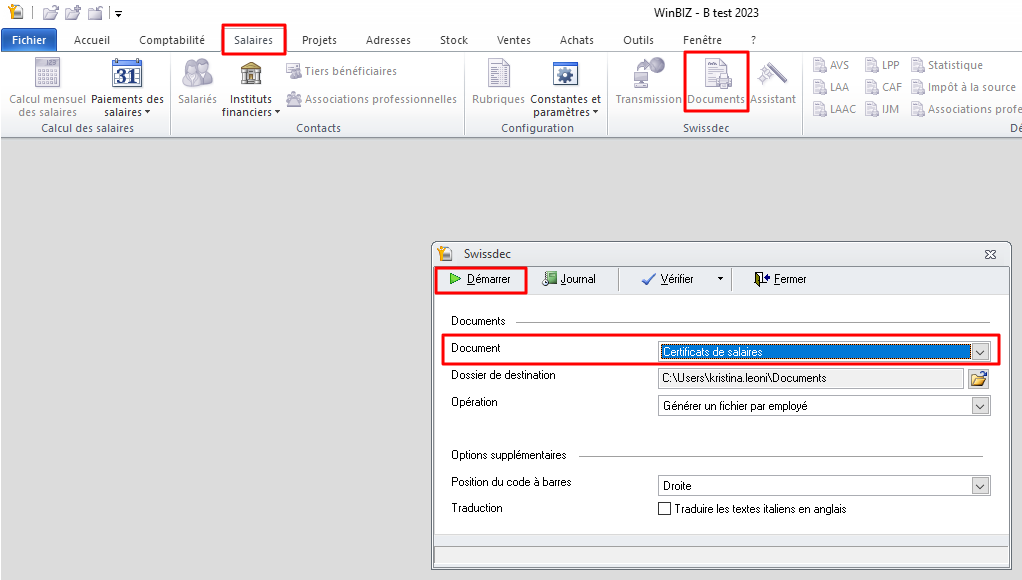Viewport: 1022px width, 580px height.
Task: Click Démarrer in Swissdec dialog
Action: tap(480, 280)
